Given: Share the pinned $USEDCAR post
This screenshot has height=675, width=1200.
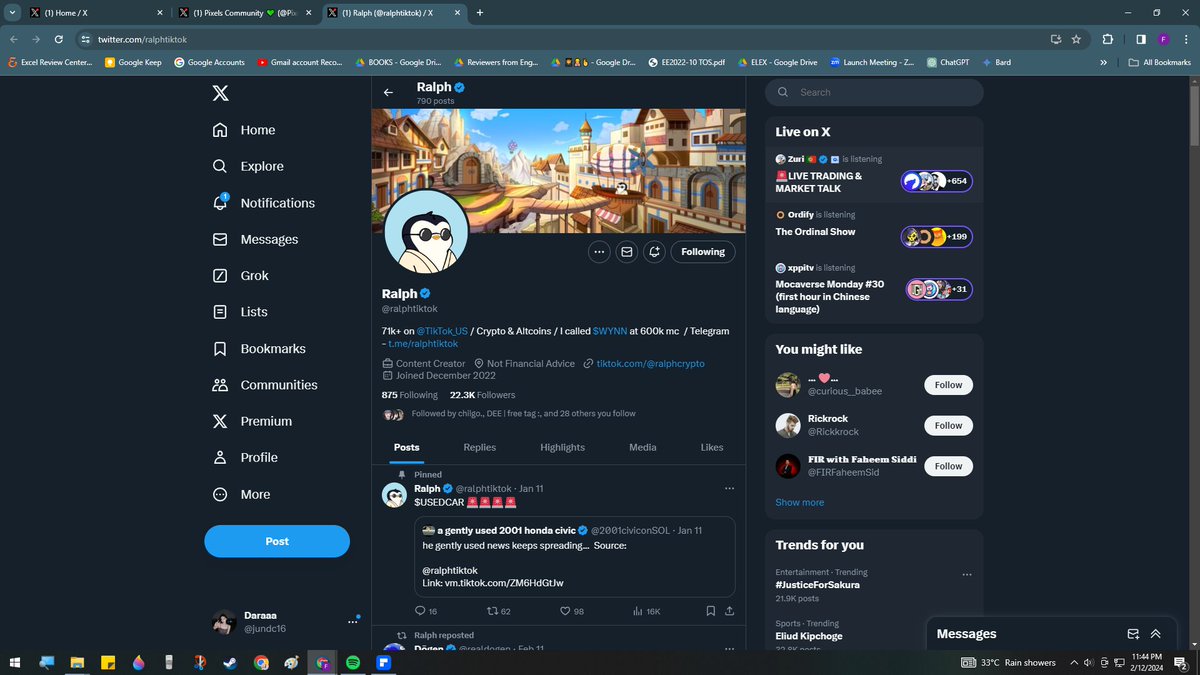Looking at the screenshot, I should 729,610.
